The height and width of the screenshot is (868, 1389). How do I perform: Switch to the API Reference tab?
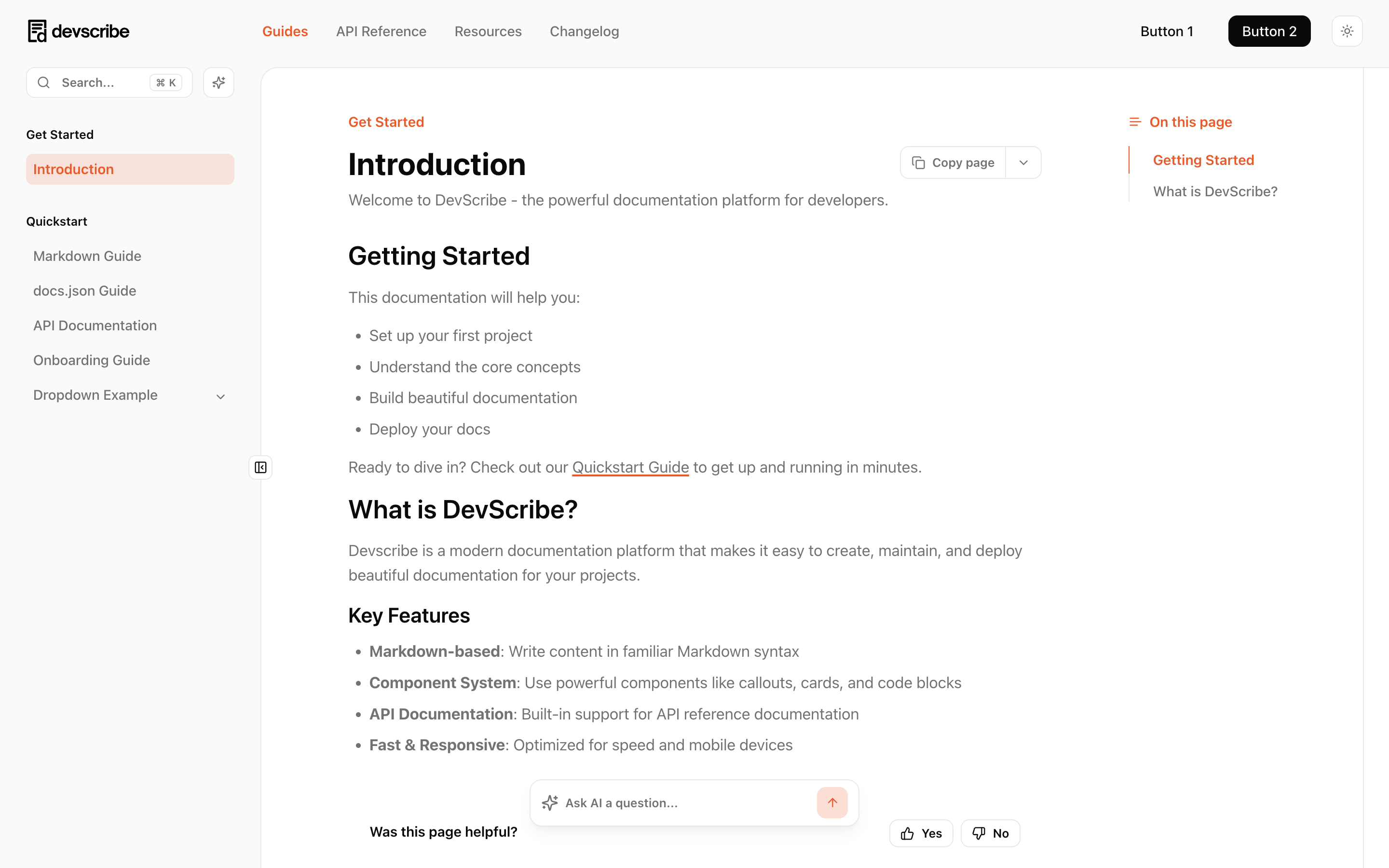381,31
